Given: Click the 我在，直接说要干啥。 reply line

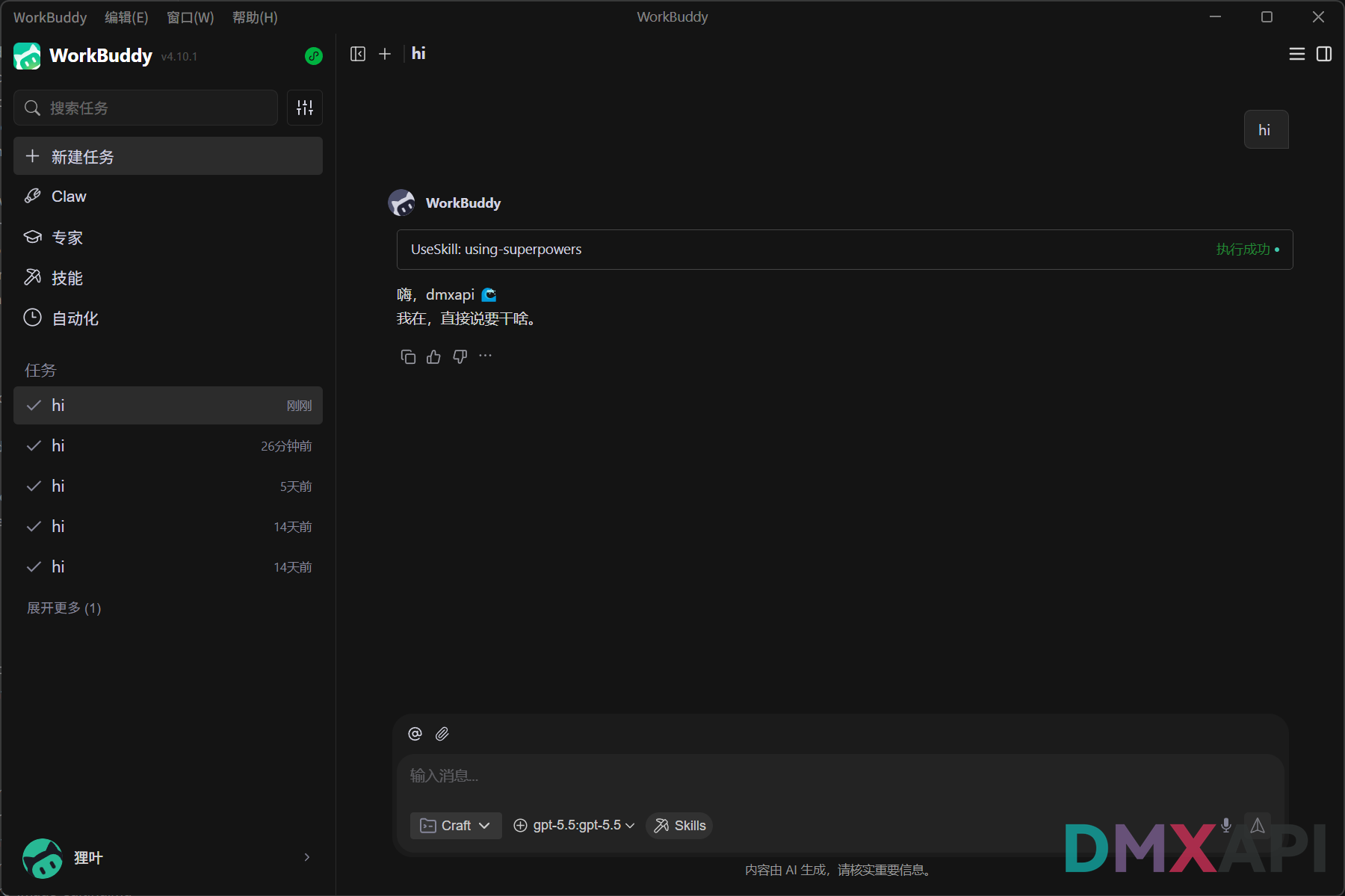Looking at the screenshot, I should (x=467, y=319).
